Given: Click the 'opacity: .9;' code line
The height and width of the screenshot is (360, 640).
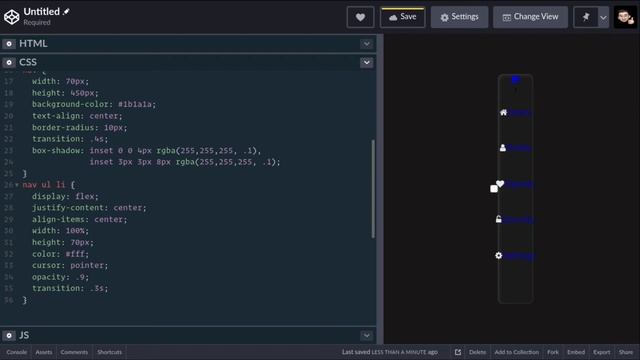Looking at the screenshot, I should (x=60, y=277).
